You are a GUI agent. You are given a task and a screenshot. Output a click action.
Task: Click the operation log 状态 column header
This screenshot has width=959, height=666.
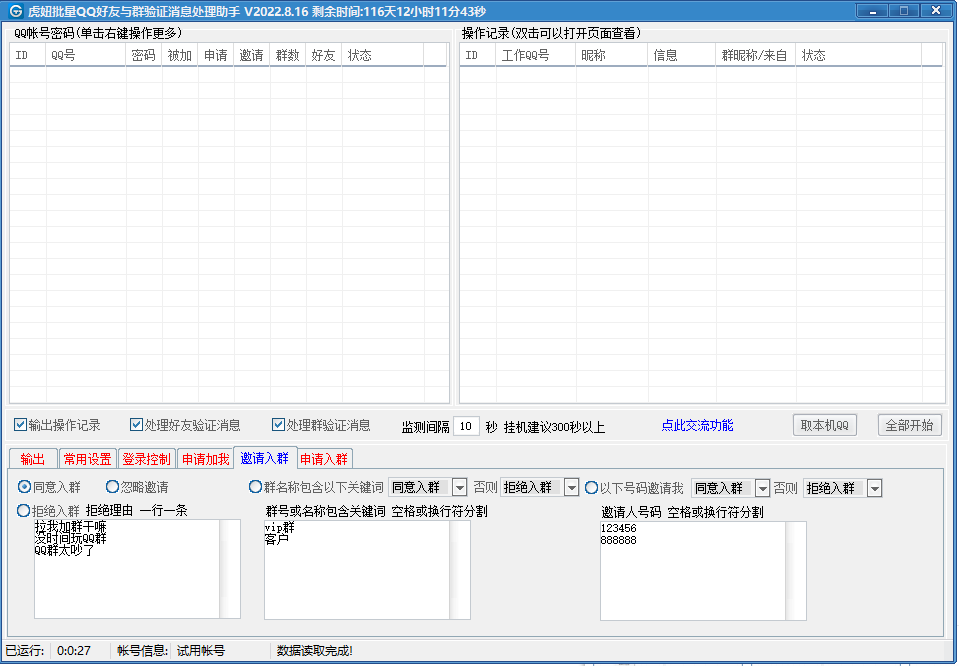click(858, 55)
